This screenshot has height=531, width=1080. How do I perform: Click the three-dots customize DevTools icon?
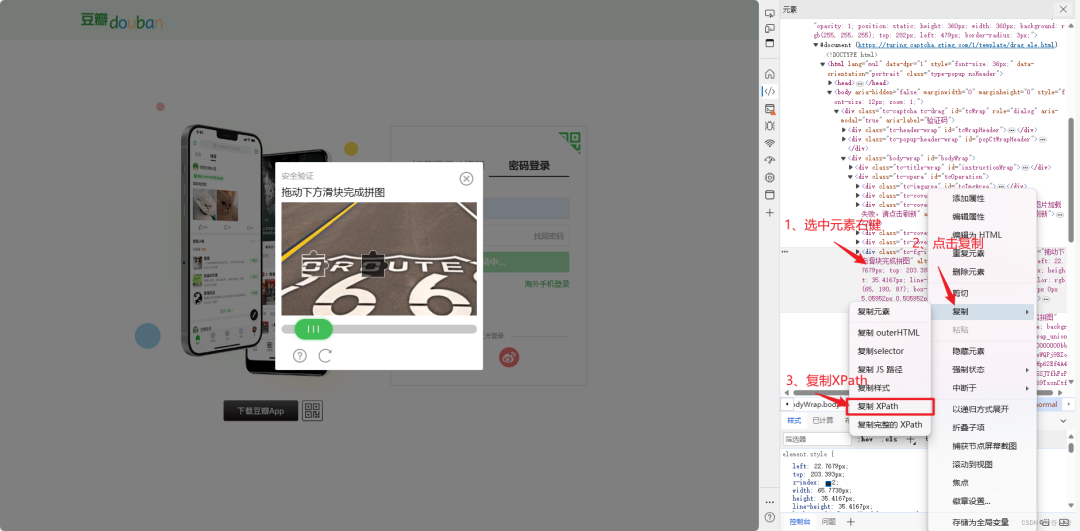769,501
